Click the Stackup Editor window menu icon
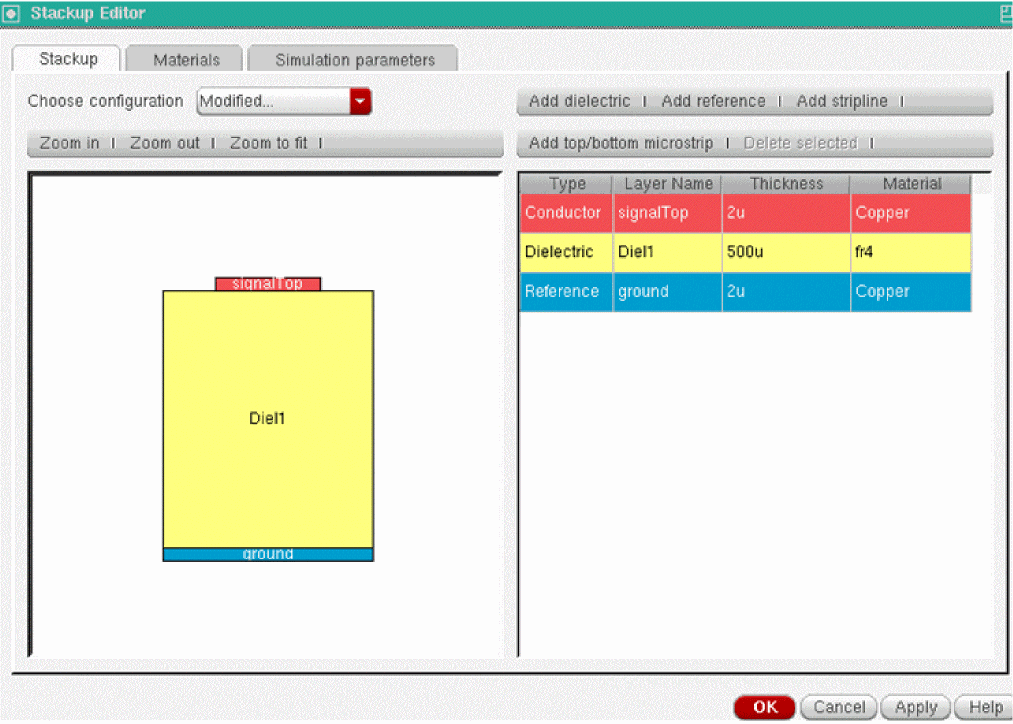 click(11, 13)
